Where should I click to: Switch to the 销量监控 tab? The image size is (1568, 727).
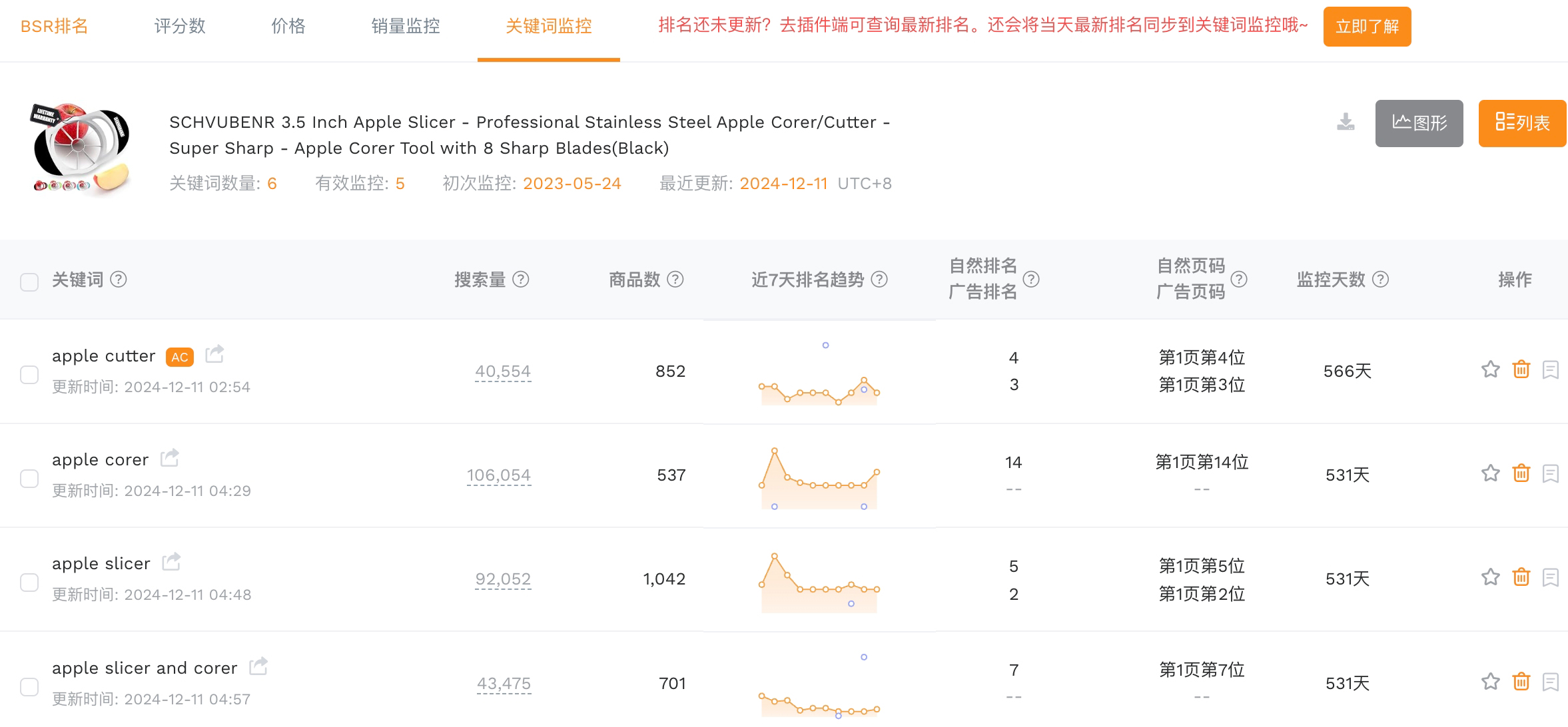(406, 27)
